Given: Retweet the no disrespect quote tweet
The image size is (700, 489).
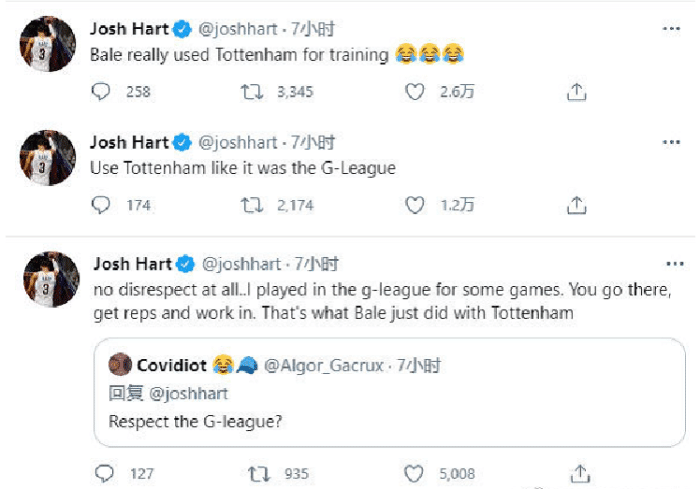Looking at the screenshot, I should click(258, 473).
